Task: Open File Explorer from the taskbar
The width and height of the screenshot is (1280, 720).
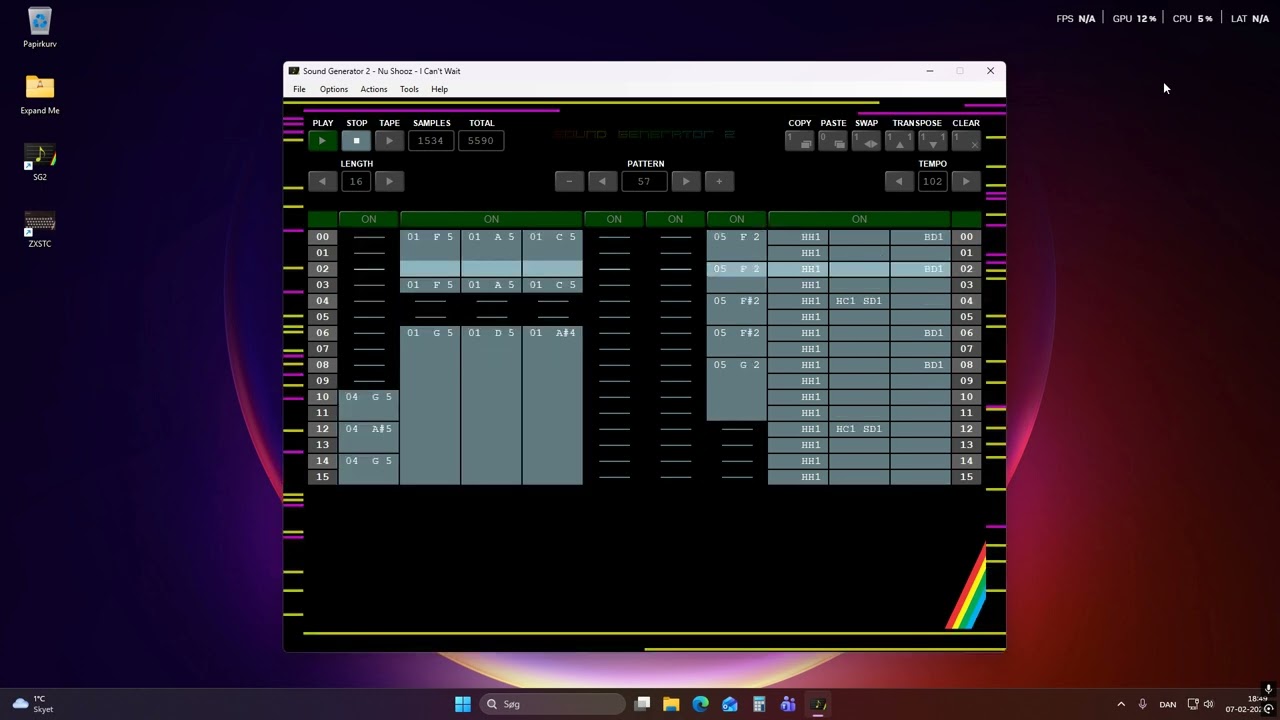Action: point(671,704)
